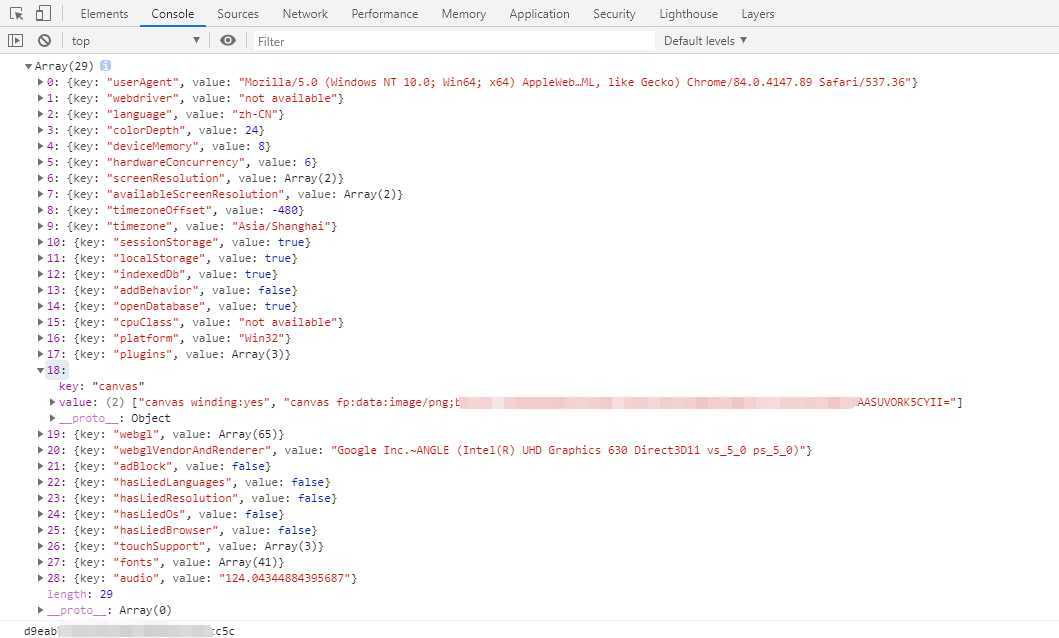Toggle the device toolbar icon

pos(43,14)
